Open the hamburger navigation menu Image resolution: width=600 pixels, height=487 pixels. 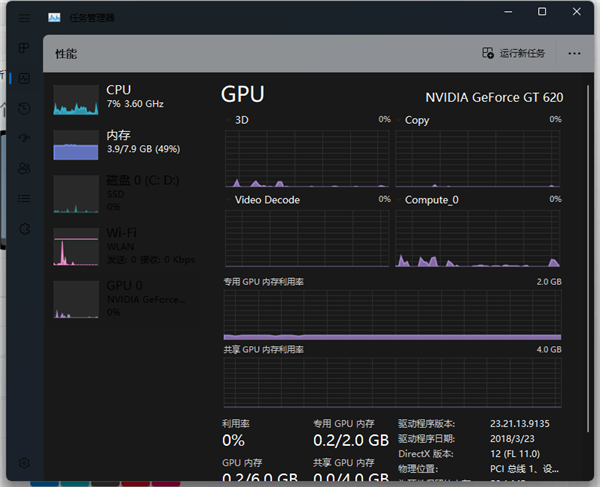(24, 18)
